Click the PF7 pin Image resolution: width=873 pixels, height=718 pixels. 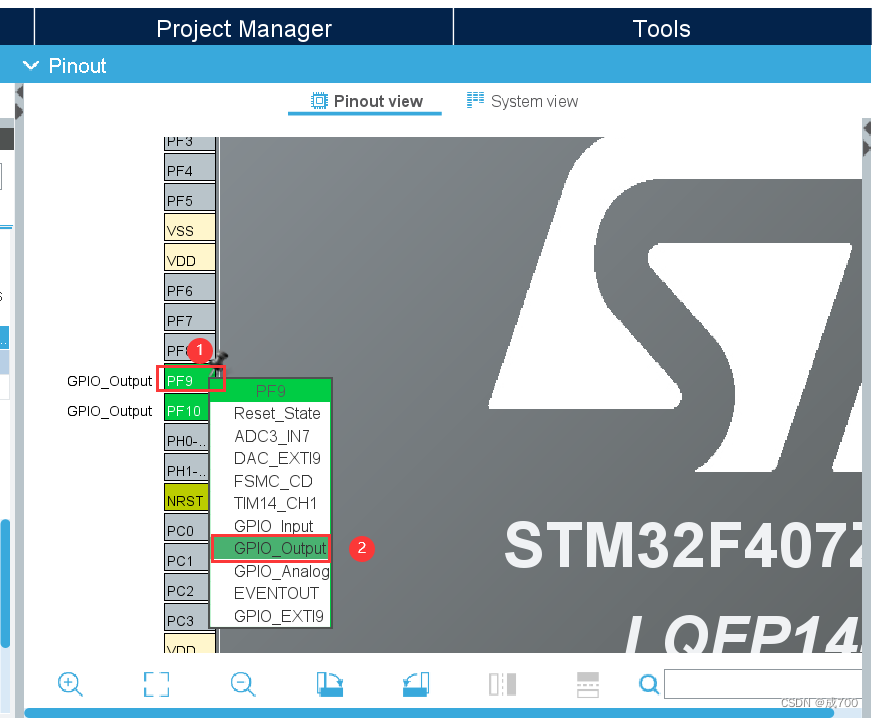click(x=189, y=318)
